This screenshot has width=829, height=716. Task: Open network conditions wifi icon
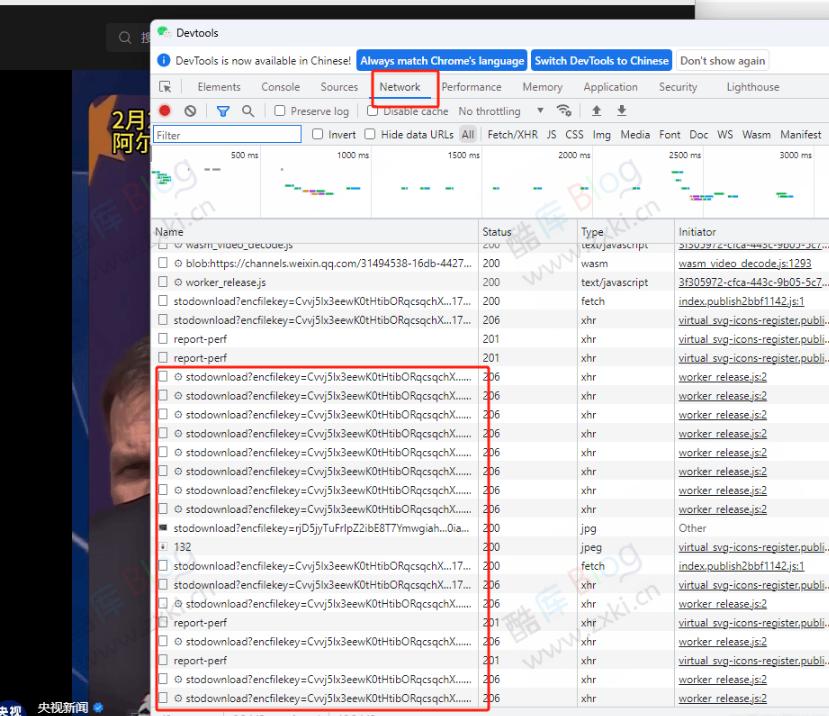[x=565, y=111]
